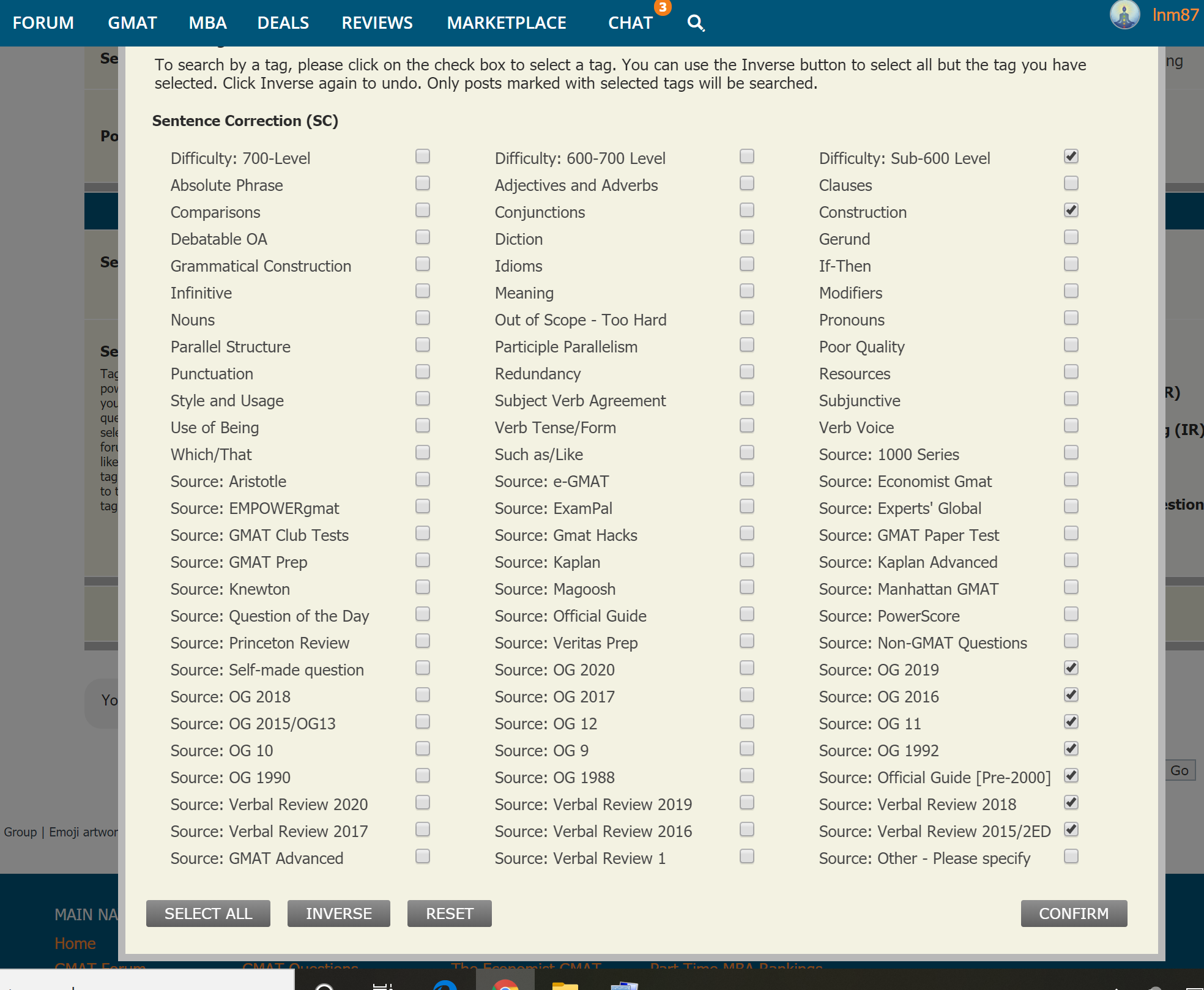Enable the Idioms tag checkbox
The image size is (1204, 990).
(x=746, y=264)
